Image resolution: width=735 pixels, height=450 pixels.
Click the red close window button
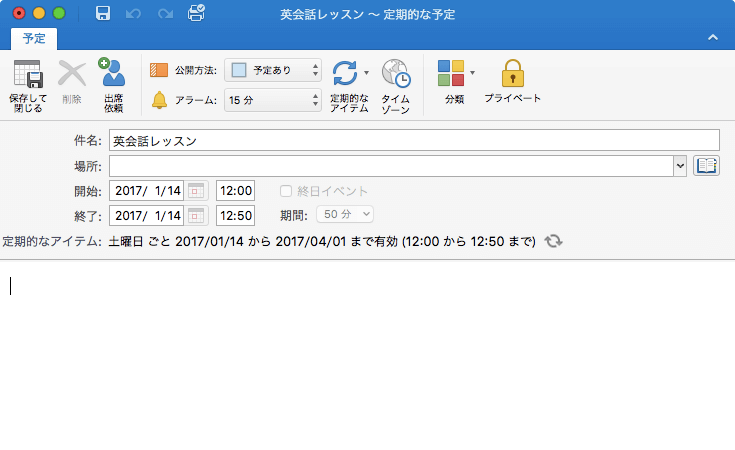click(x=19, y=13)
